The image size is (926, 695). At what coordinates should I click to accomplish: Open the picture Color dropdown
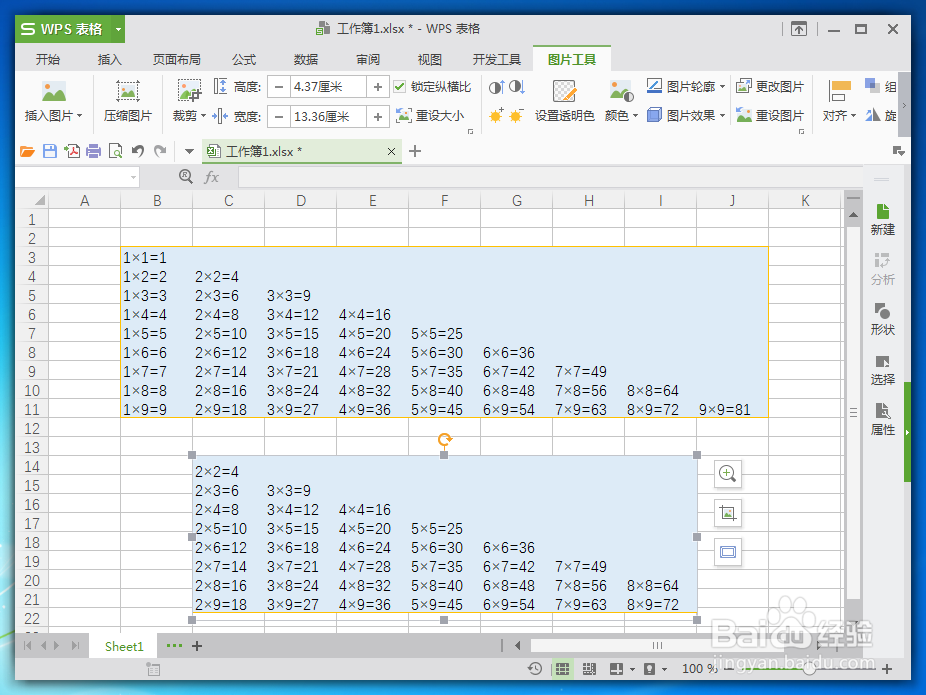[x=621, y=116]
